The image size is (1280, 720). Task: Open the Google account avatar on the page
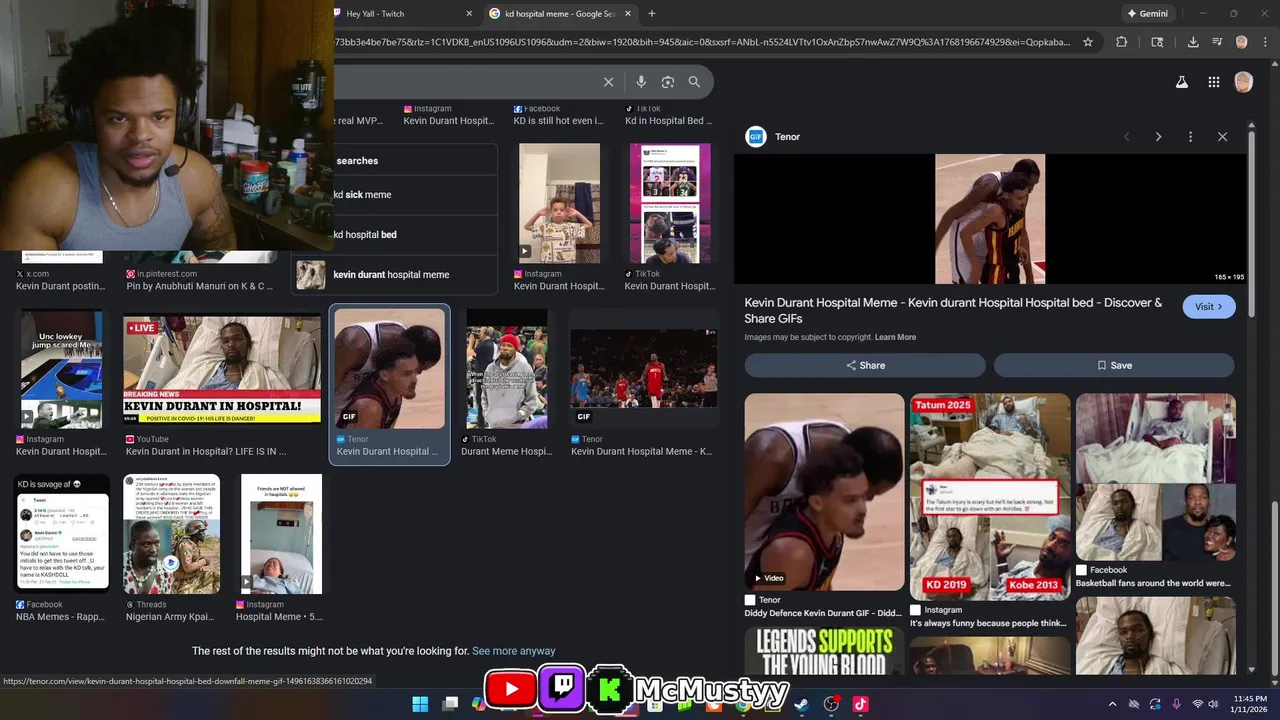(1243, 82)
